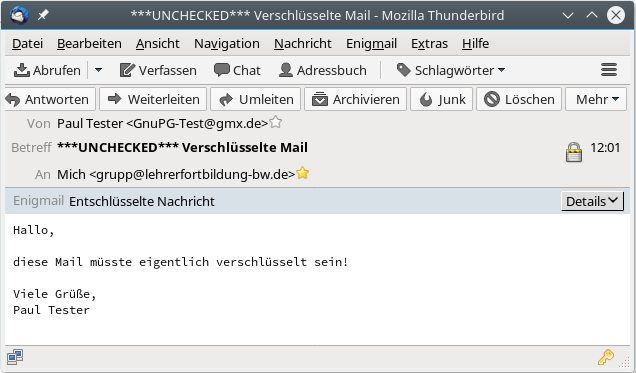Open the Chat toolbar item
636x373 pixels.
237,70
